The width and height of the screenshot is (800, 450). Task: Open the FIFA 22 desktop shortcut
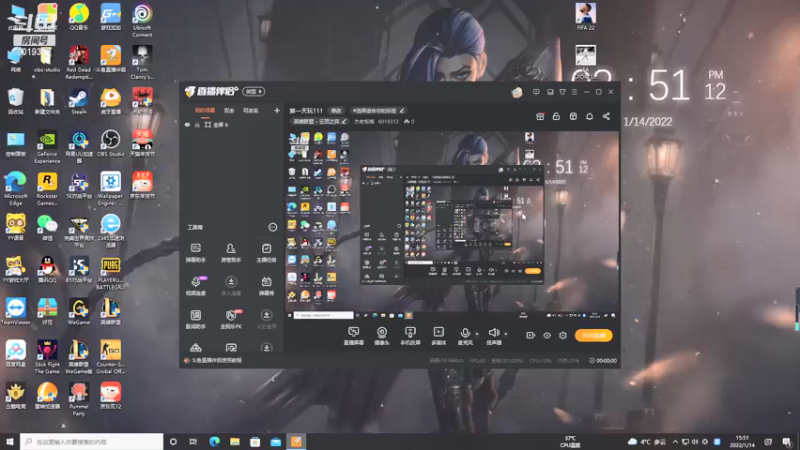pyautogui.click(x=585, y=16)
